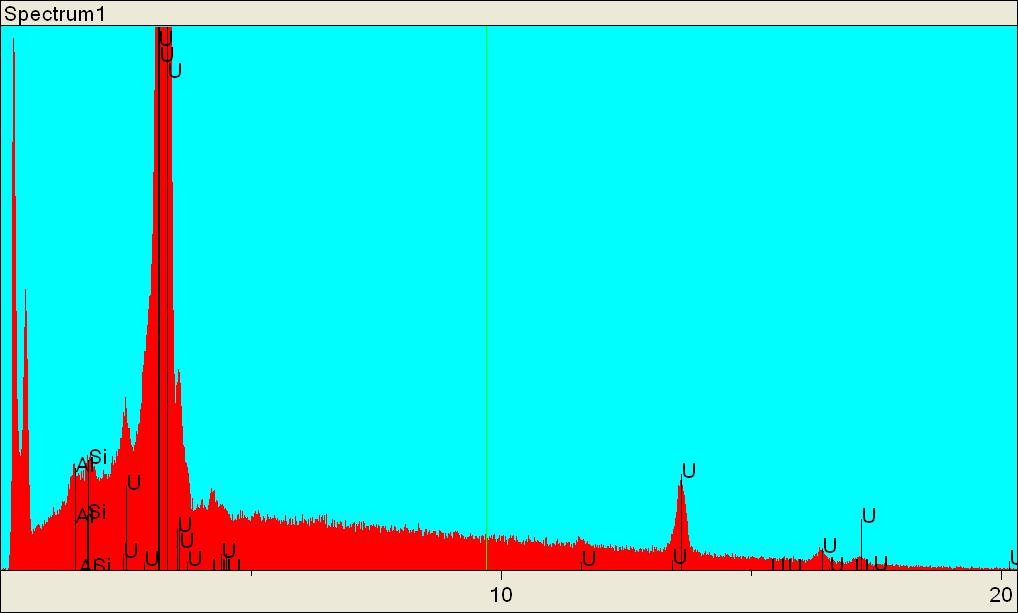
Task: Click the U label atop the tall thin marker line before 20
Action: tap(869, 516)
